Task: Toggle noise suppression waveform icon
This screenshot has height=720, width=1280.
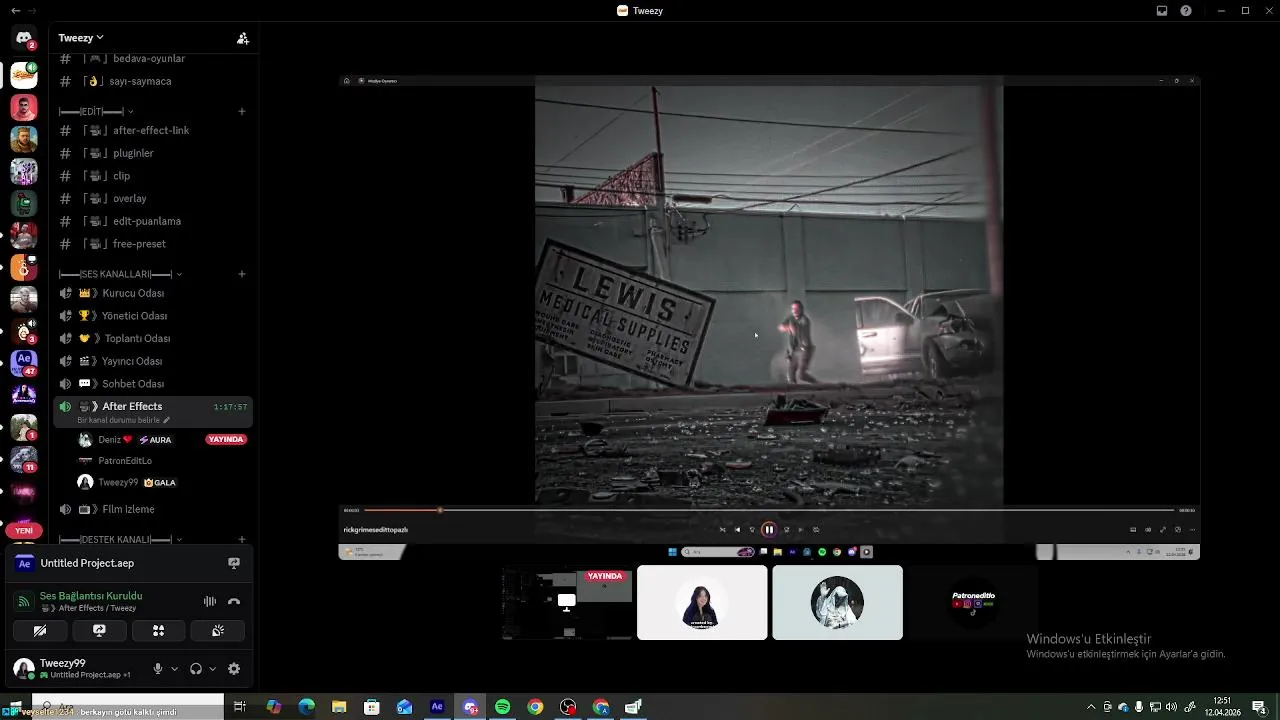Action: click(x=210, y=602)
